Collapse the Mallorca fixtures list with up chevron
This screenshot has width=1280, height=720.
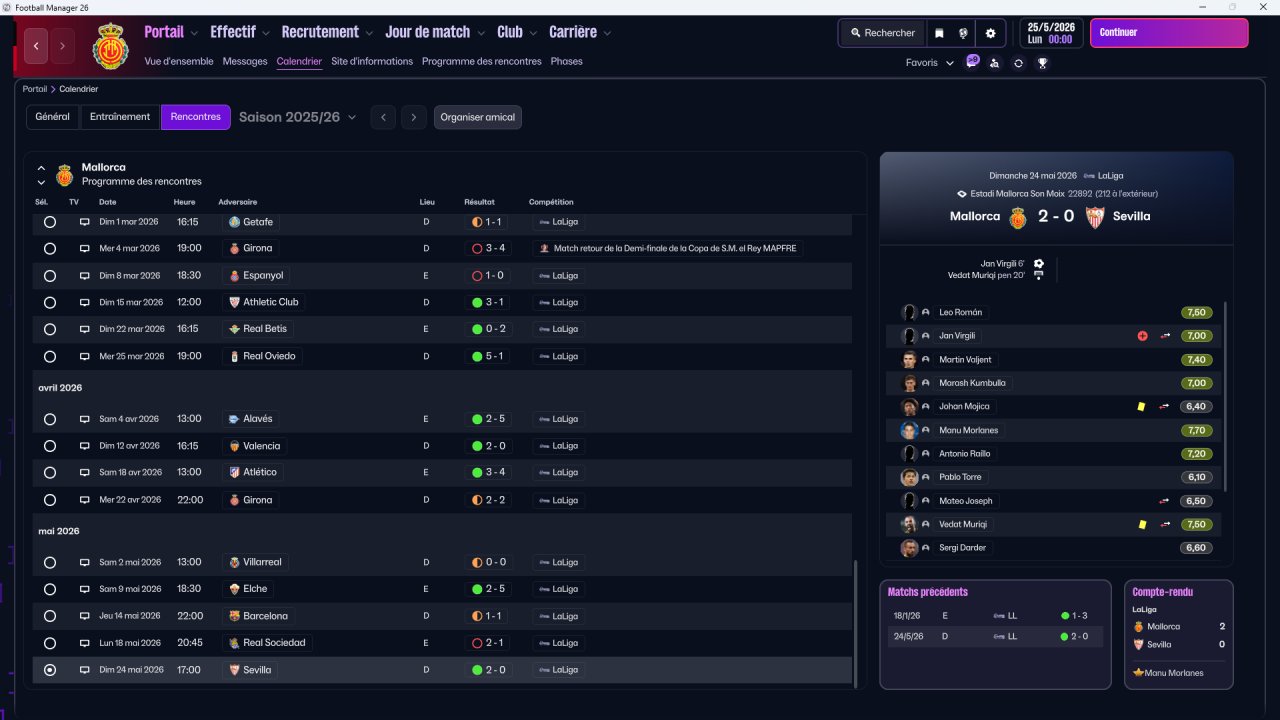click(x=41, y=168)
